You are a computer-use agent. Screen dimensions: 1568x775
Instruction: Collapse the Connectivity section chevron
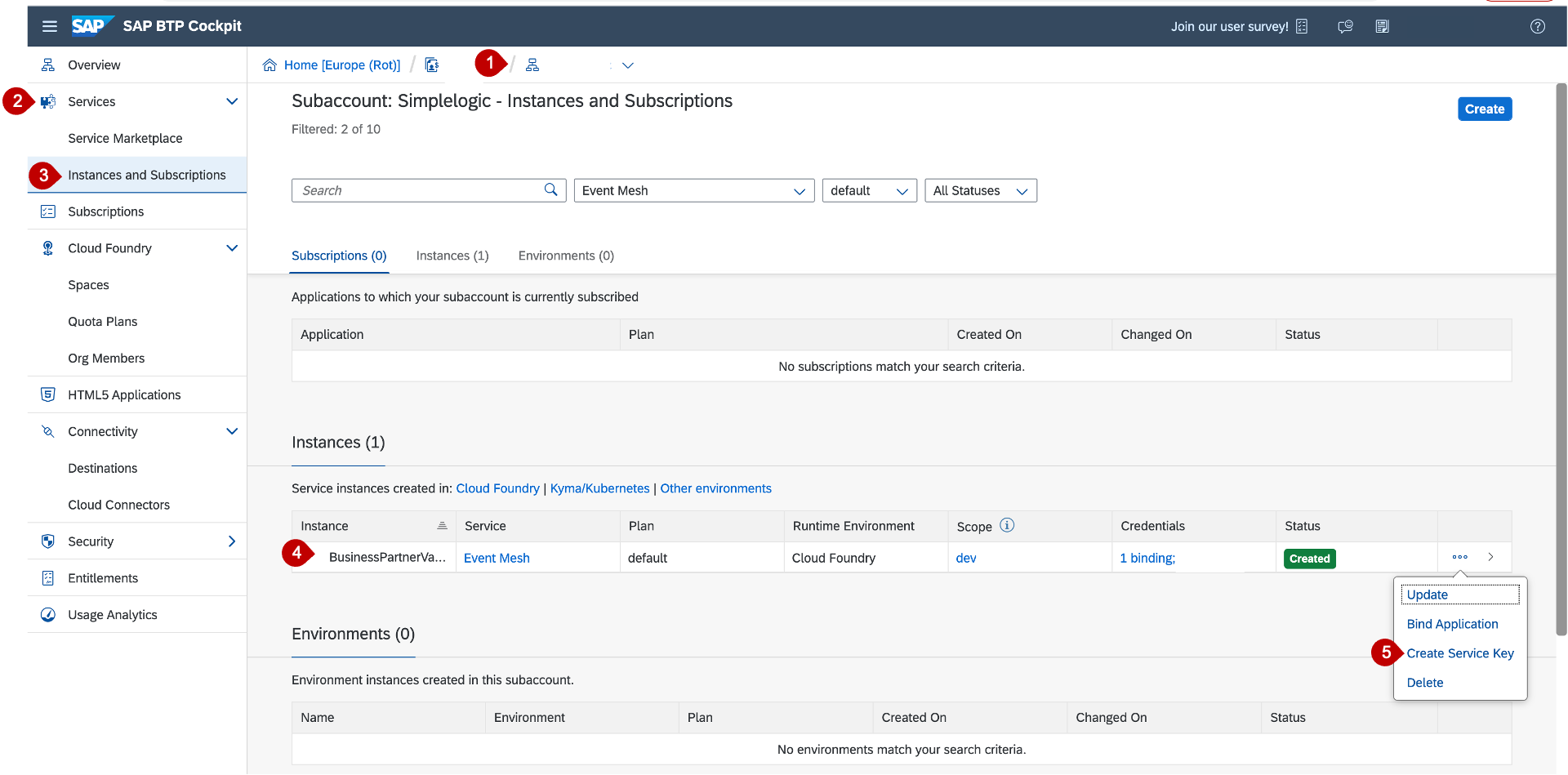coord(232,431)
